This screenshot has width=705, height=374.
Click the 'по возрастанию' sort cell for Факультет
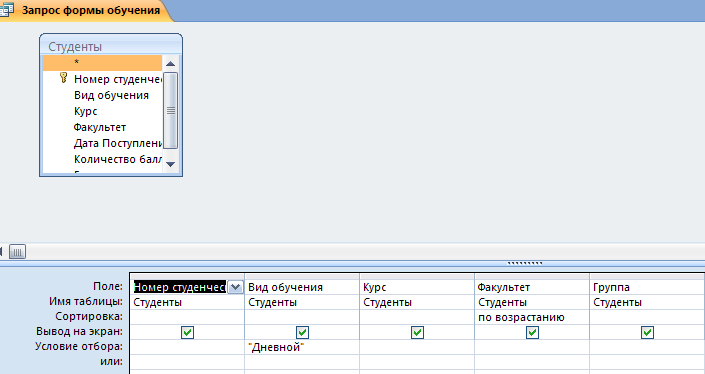click(532, 317)
